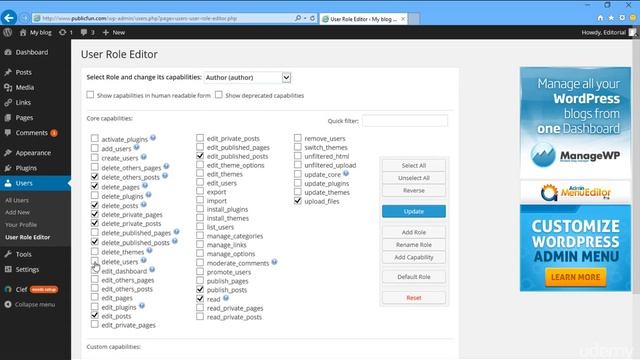
Task: Check the remove_users capability
Action: coord(298,138)
